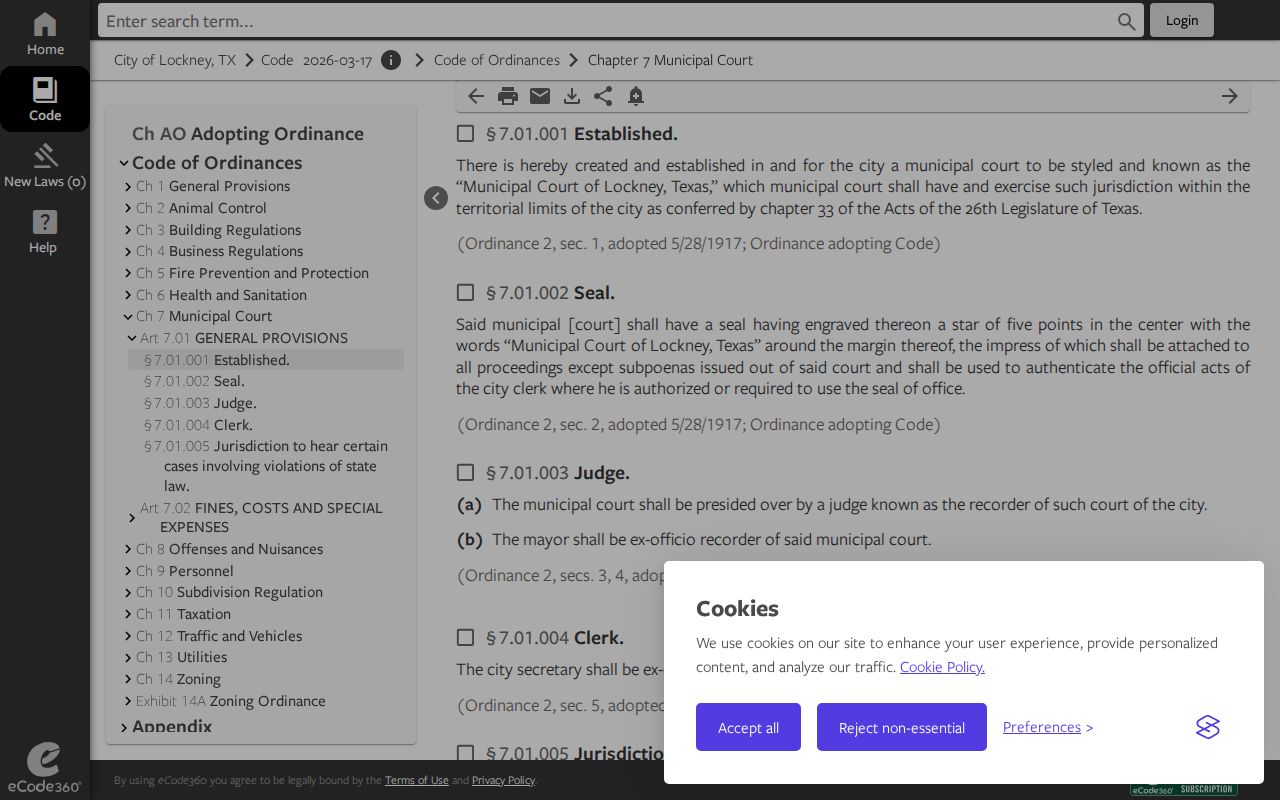
Task: Share this page via share icon
Action: pyautogui.click(x=603, y=96)
